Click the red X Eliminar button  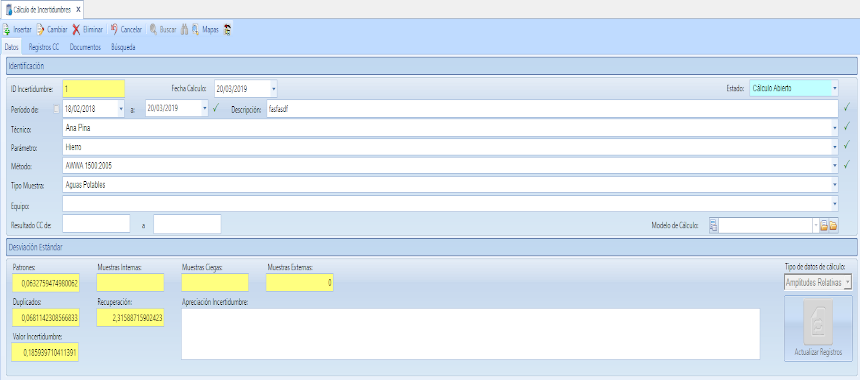(88, 30)
